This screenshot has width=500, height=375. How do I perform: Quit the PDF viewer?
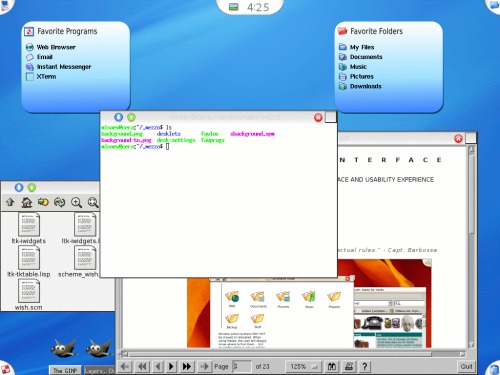(x=466, y=367)
